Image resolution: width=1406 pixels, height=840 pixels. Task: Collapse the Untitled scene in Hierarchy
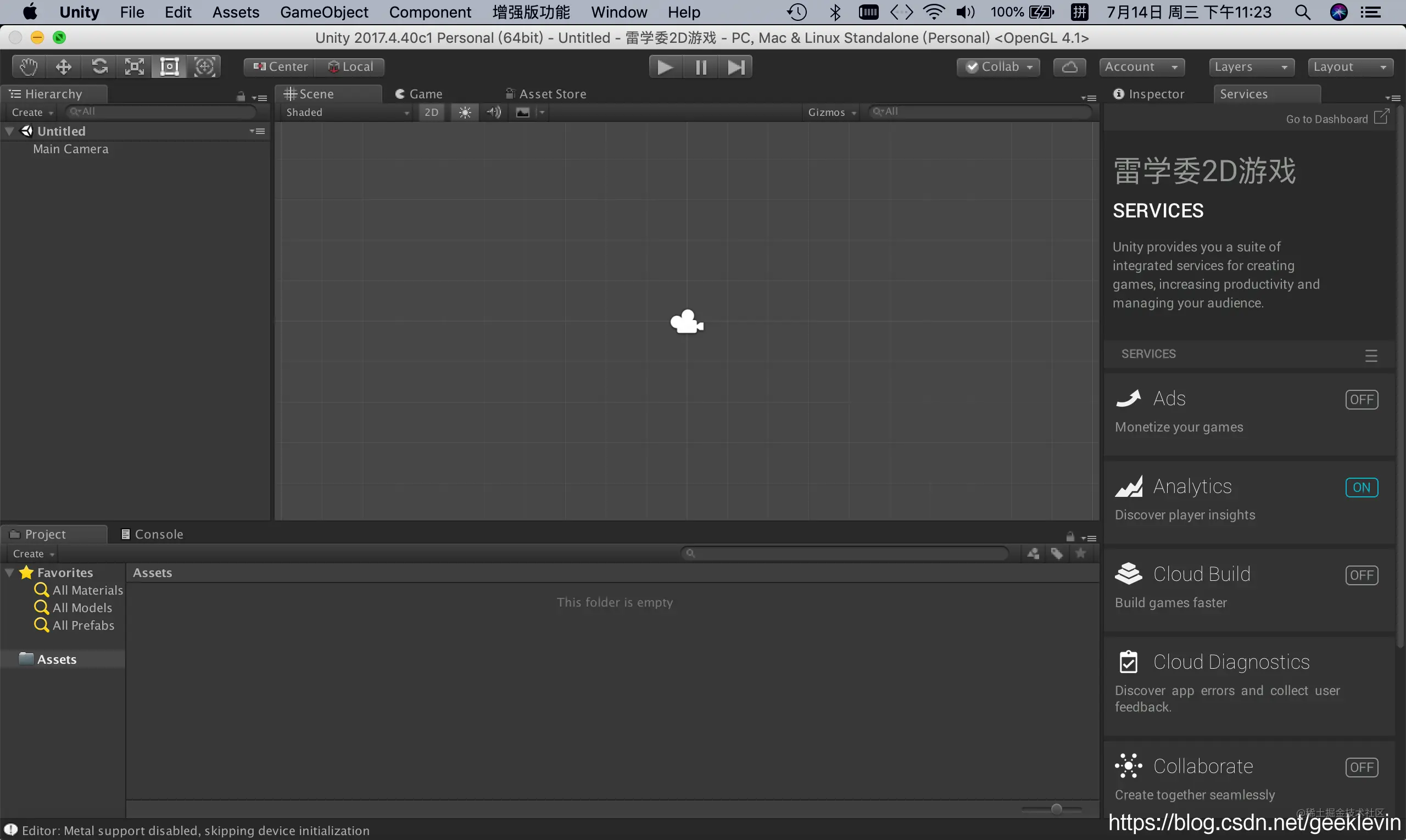coord(10,131)
